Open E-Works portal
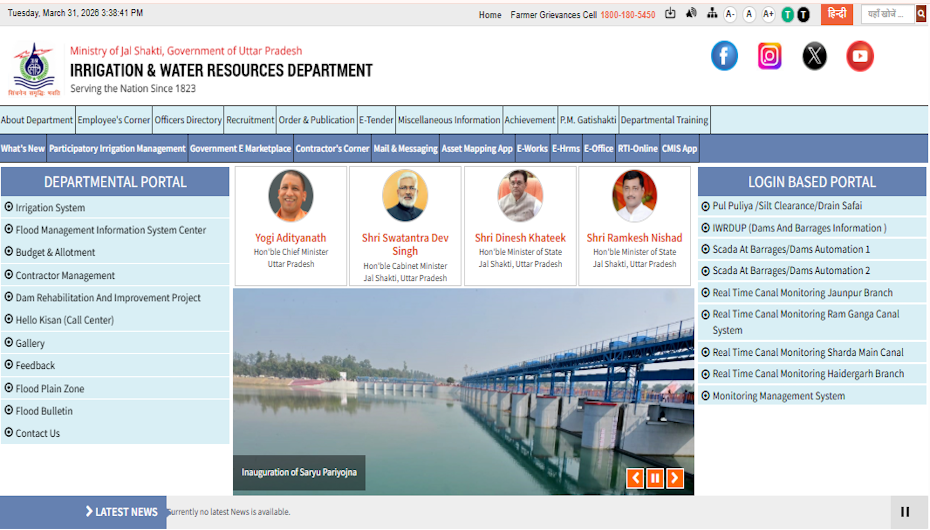 point(532,148)
